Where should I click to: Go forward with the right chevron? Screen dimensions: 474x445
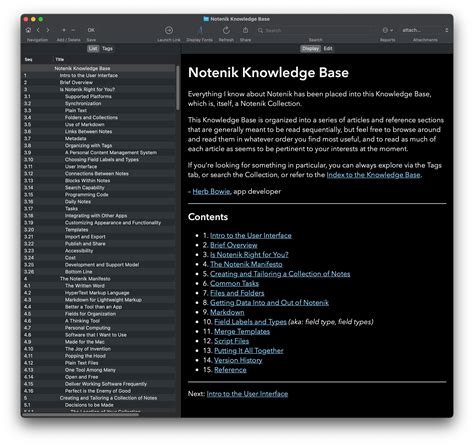click(48, 30)
